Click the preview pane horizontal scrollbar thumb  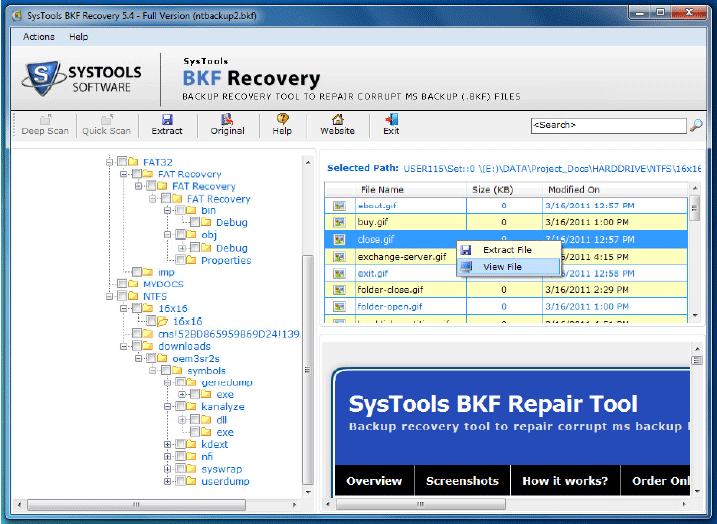(x=421, y=504)
